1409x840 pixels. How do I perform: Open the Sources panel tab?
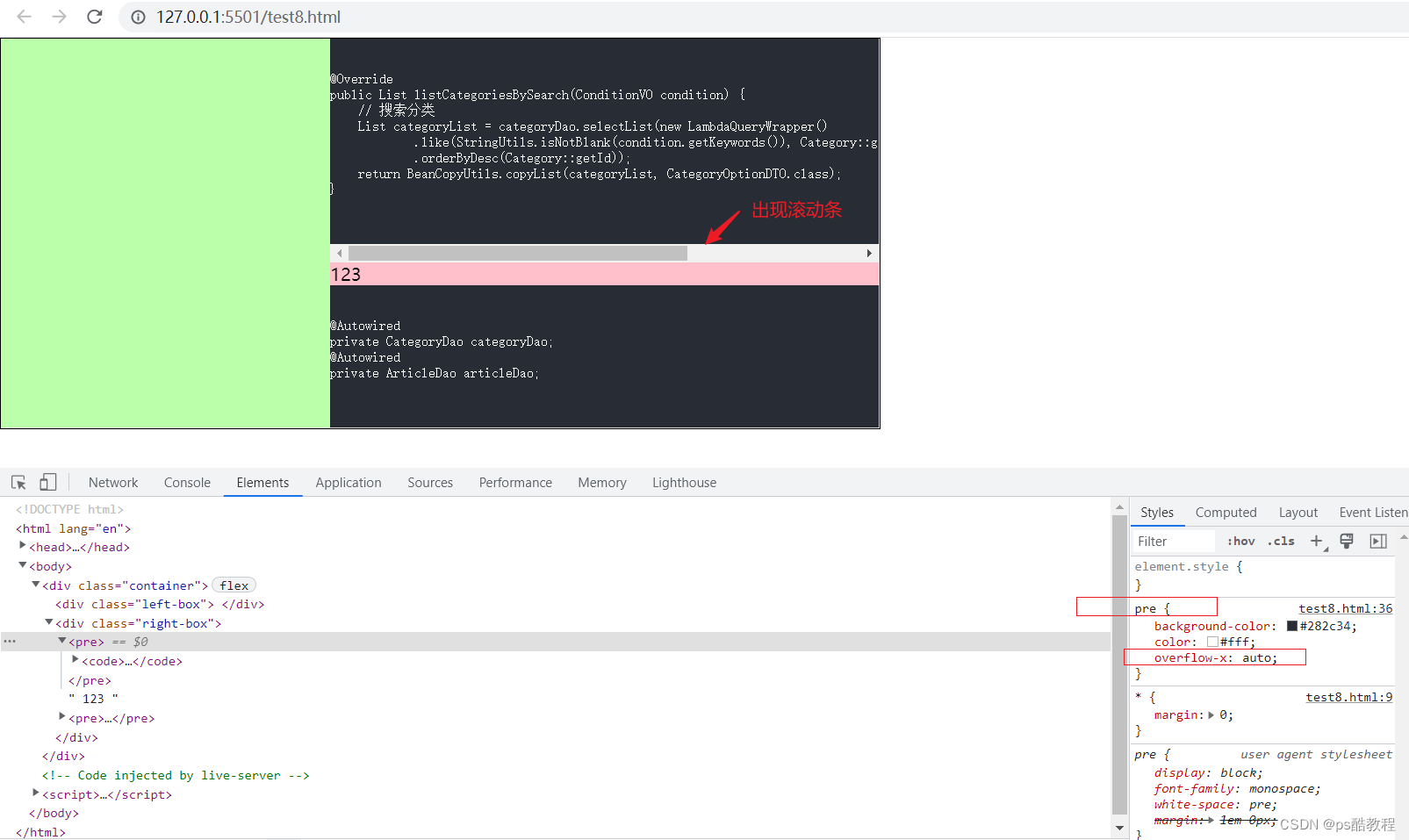tap(430, 483)
